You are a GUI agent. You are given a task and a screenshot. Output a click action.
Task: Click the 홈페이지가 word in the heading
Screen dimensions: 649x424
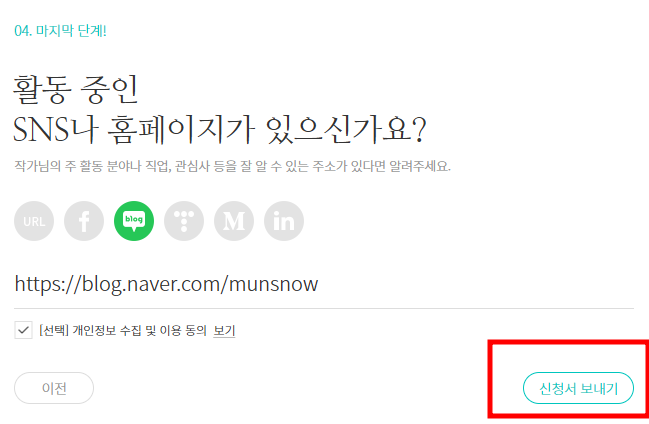tap(181, 130)
